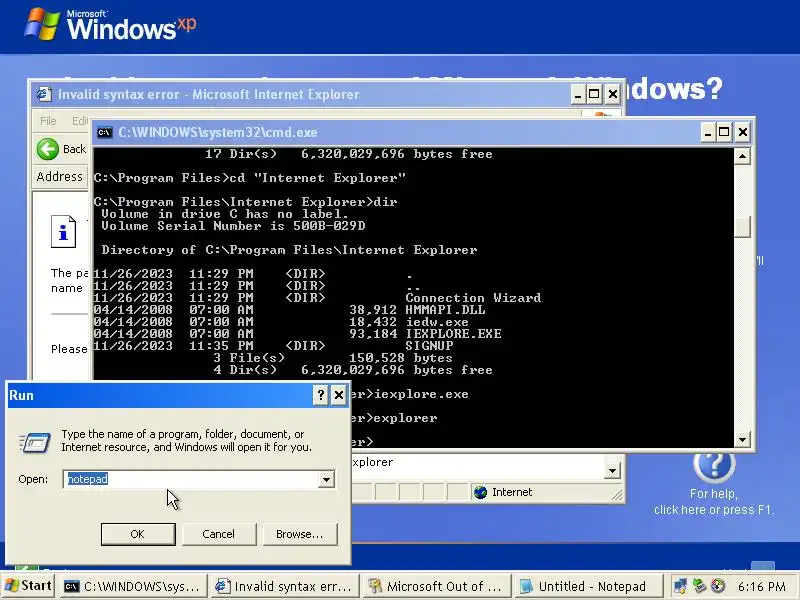
Task: Click the Open text field containing notepad
Action: coord(192,479)
